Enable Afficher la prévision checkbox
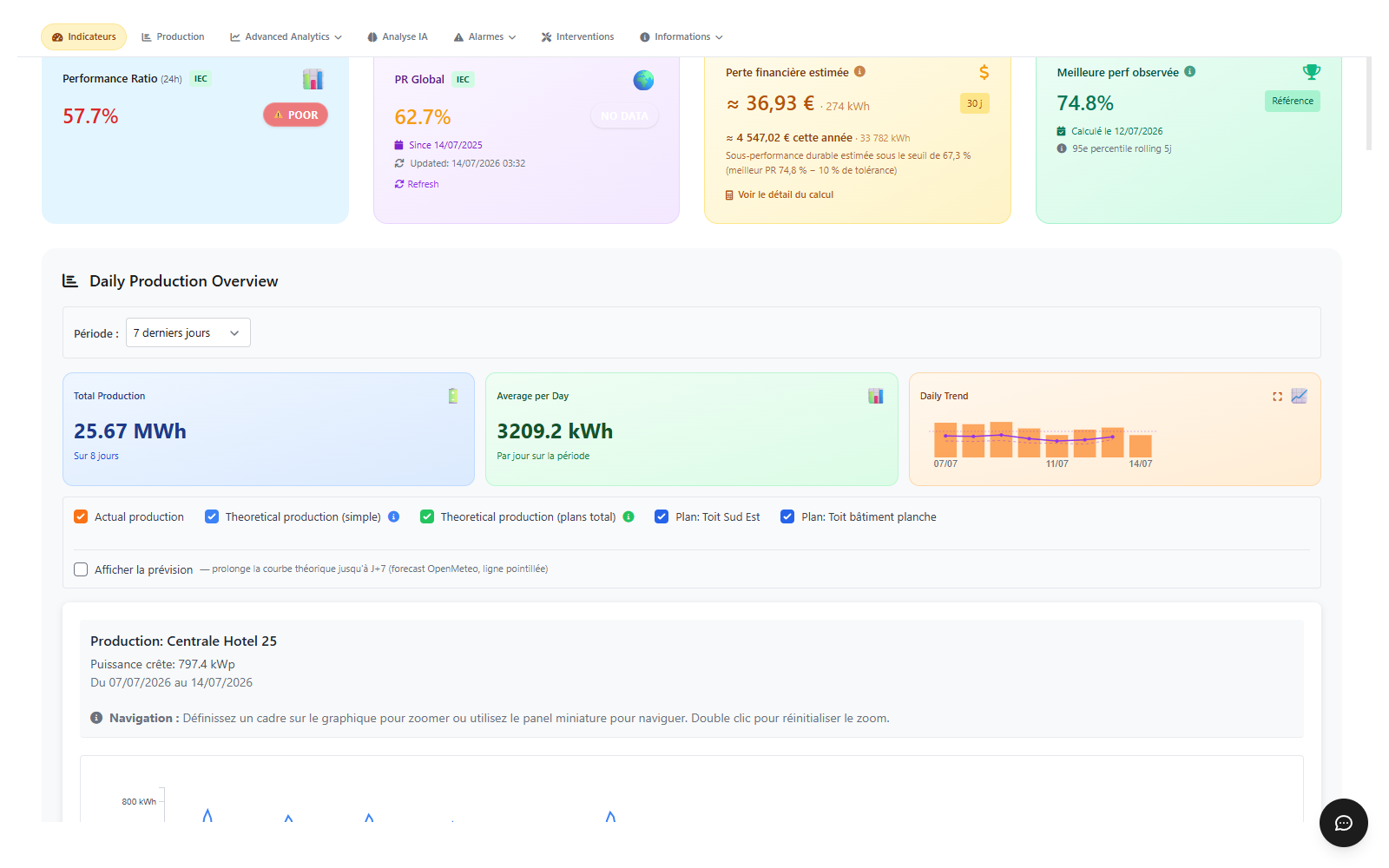This screenshot has width=1389, height=868. (x=81, y=569)
